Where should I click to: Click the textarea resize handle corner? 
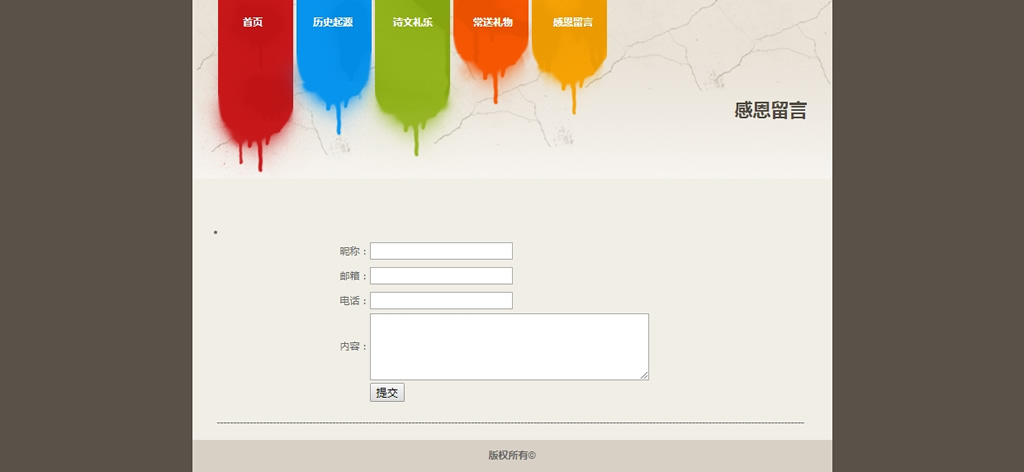(x=644, y=375)
